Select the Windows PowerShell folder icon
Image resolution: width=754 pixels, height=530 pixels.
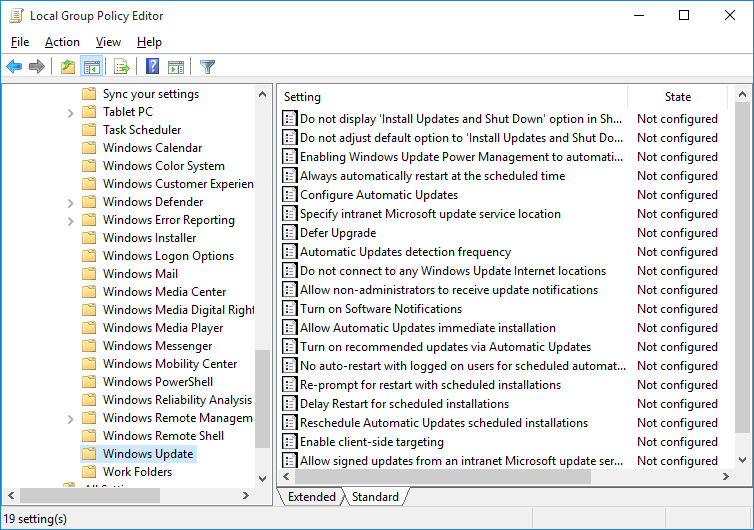89,382
